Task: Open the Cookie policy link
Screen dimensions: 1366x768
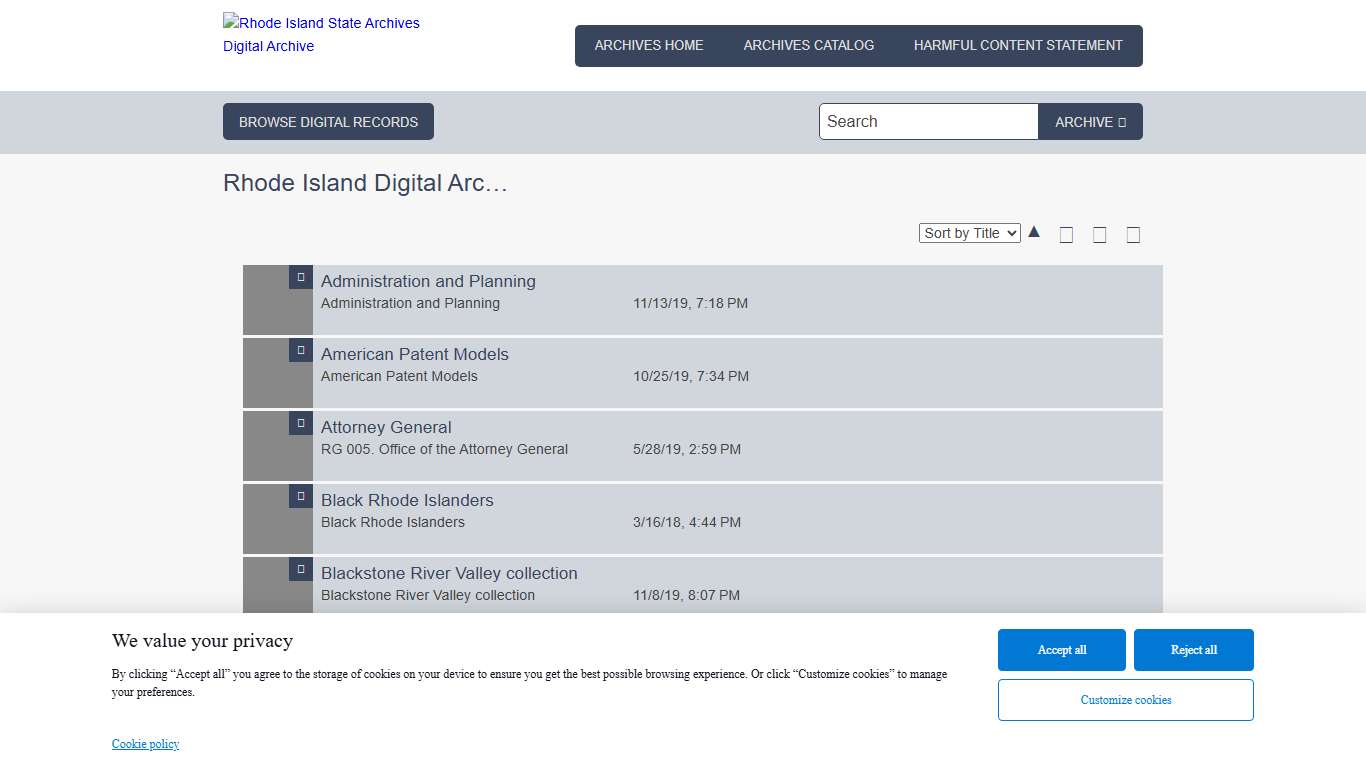Action: (x=145, y=743)
